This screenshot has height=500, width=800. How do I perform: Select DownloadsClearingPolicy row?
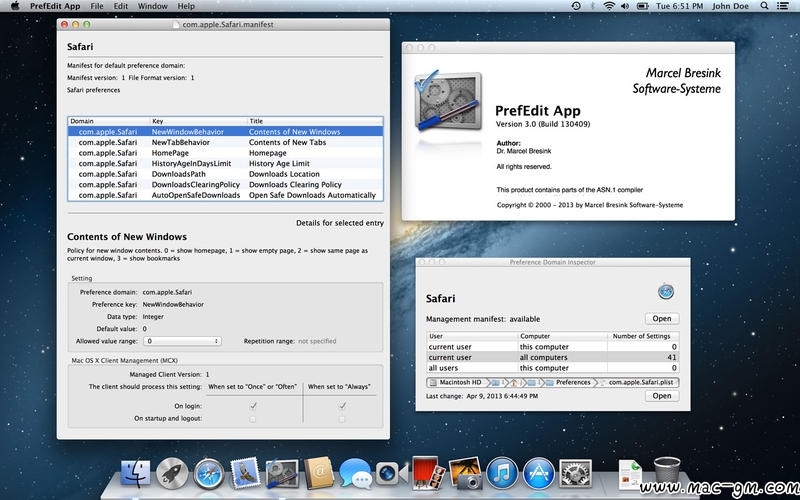226,184
